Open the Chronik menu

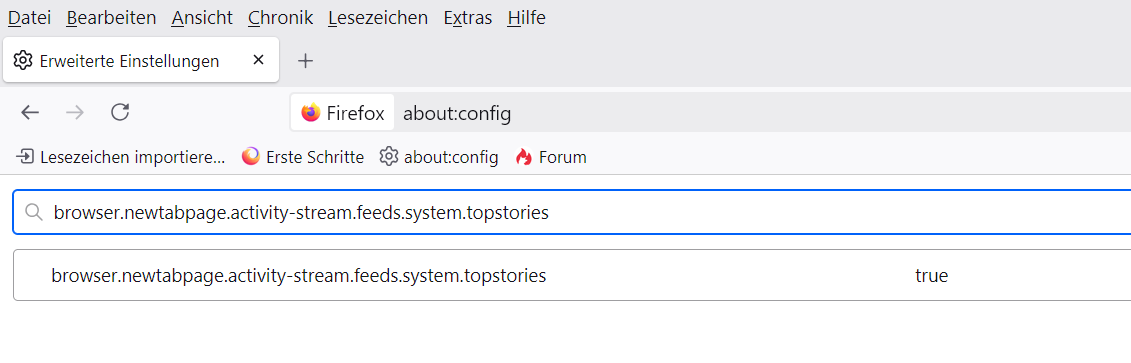click(280, 18)
